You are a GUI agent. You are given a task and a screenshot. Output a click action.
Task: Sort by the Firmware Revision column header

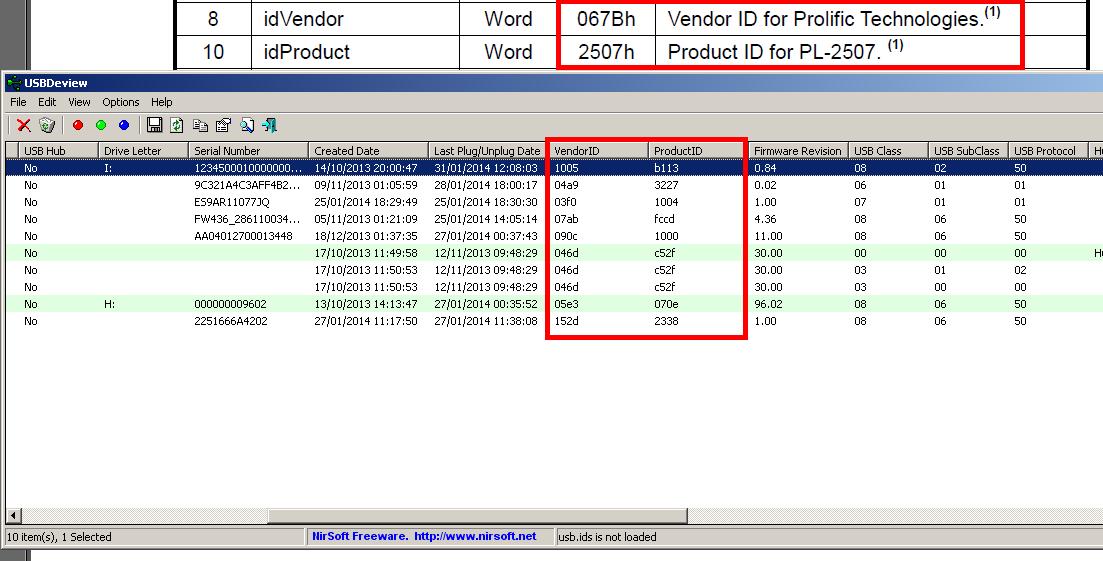[x=798, y=150]
